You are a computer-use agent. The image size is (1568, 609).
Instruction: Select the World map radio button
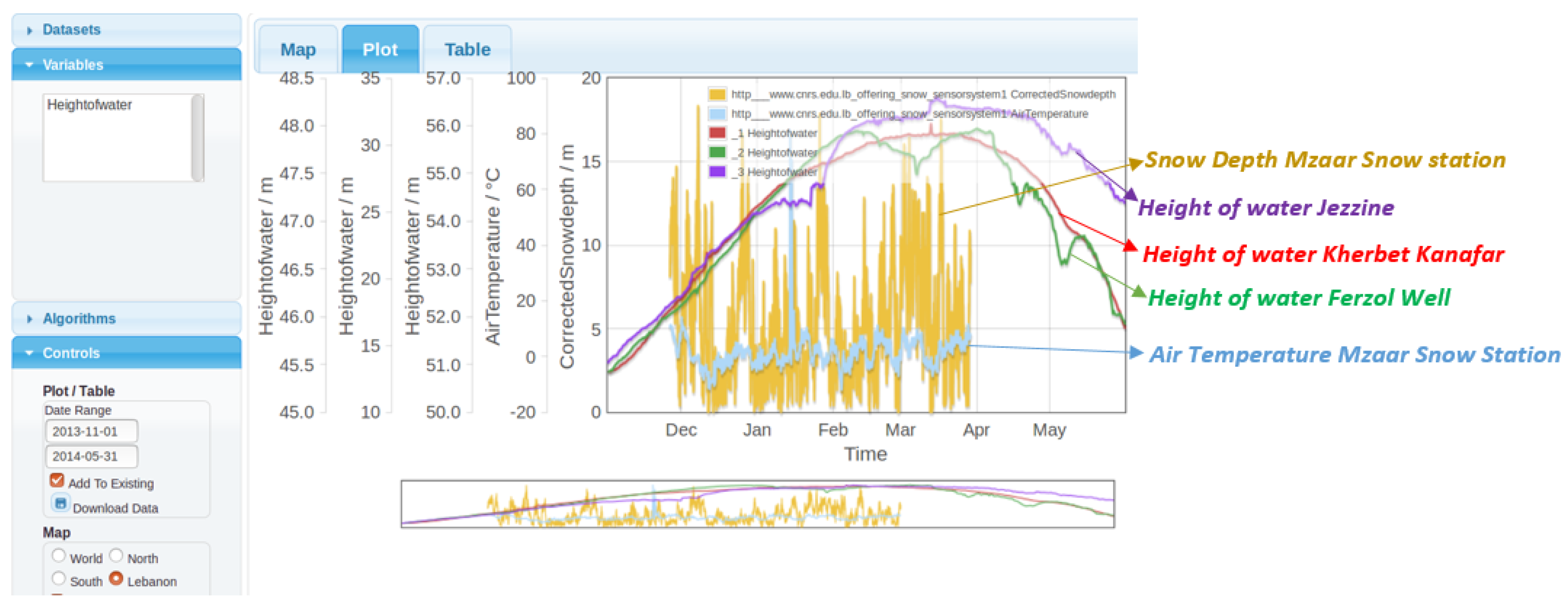pos(59,555)
